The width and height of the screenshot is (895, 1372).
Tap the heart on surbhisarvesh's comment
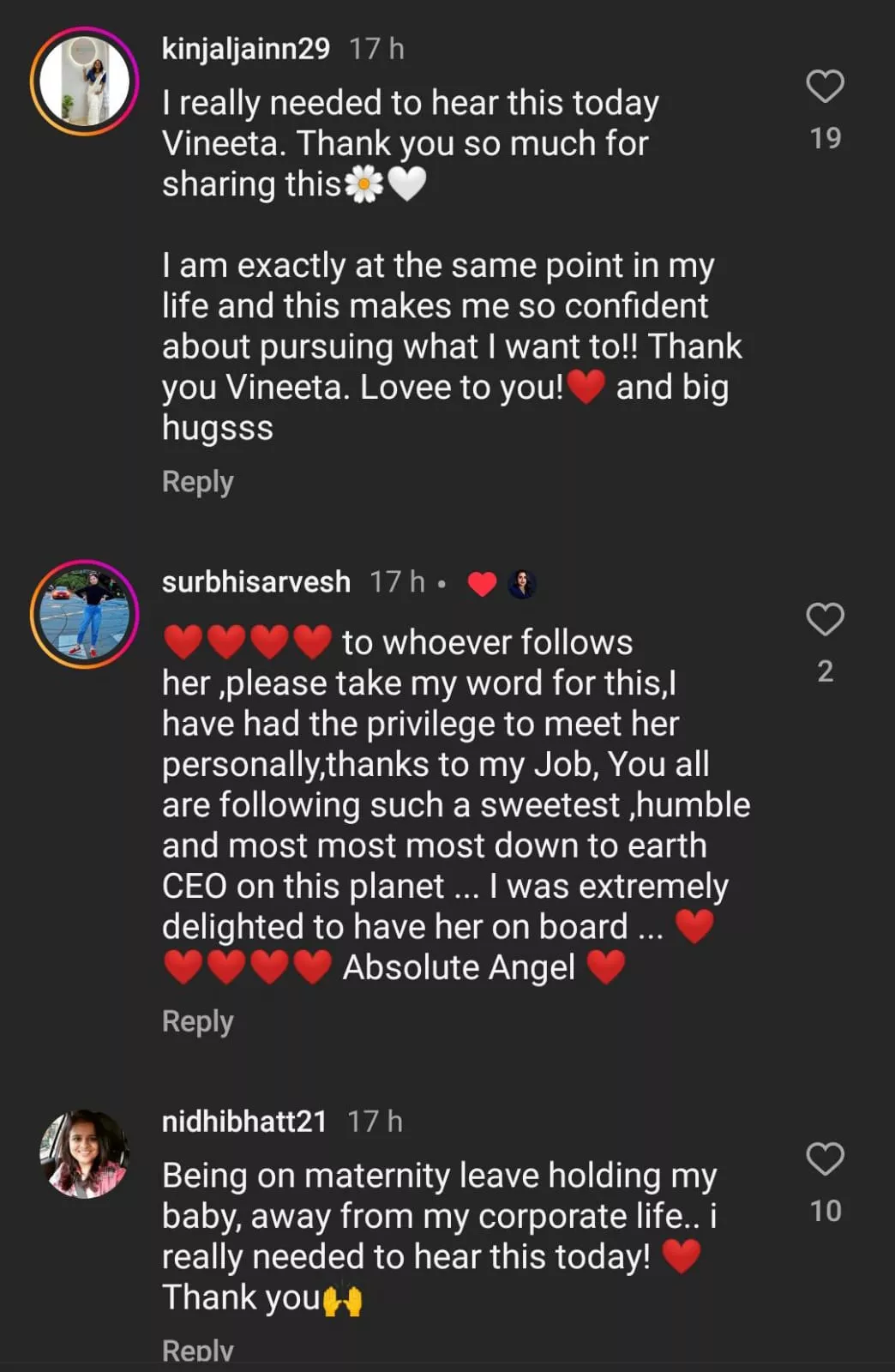(x=825, y=619)
